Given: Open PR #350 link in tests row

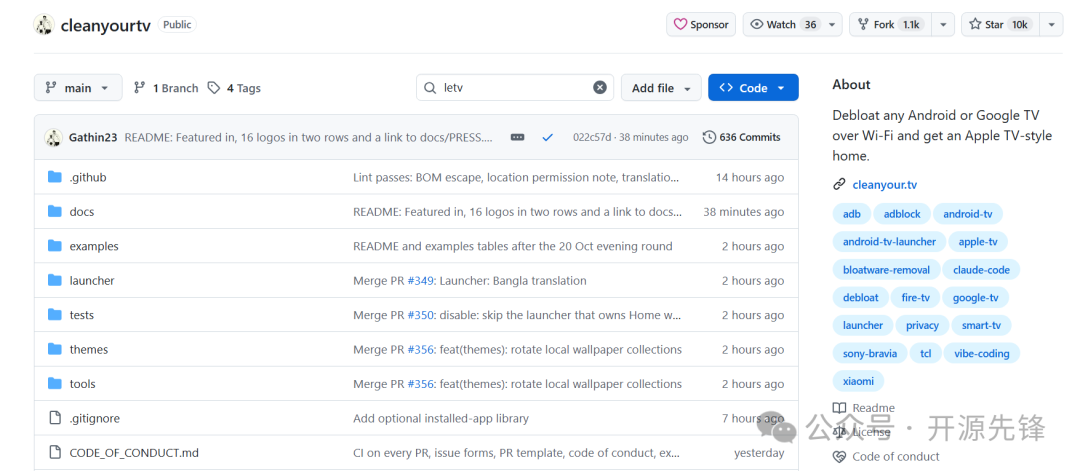Looking at the screenshot, I should [420, 315].
